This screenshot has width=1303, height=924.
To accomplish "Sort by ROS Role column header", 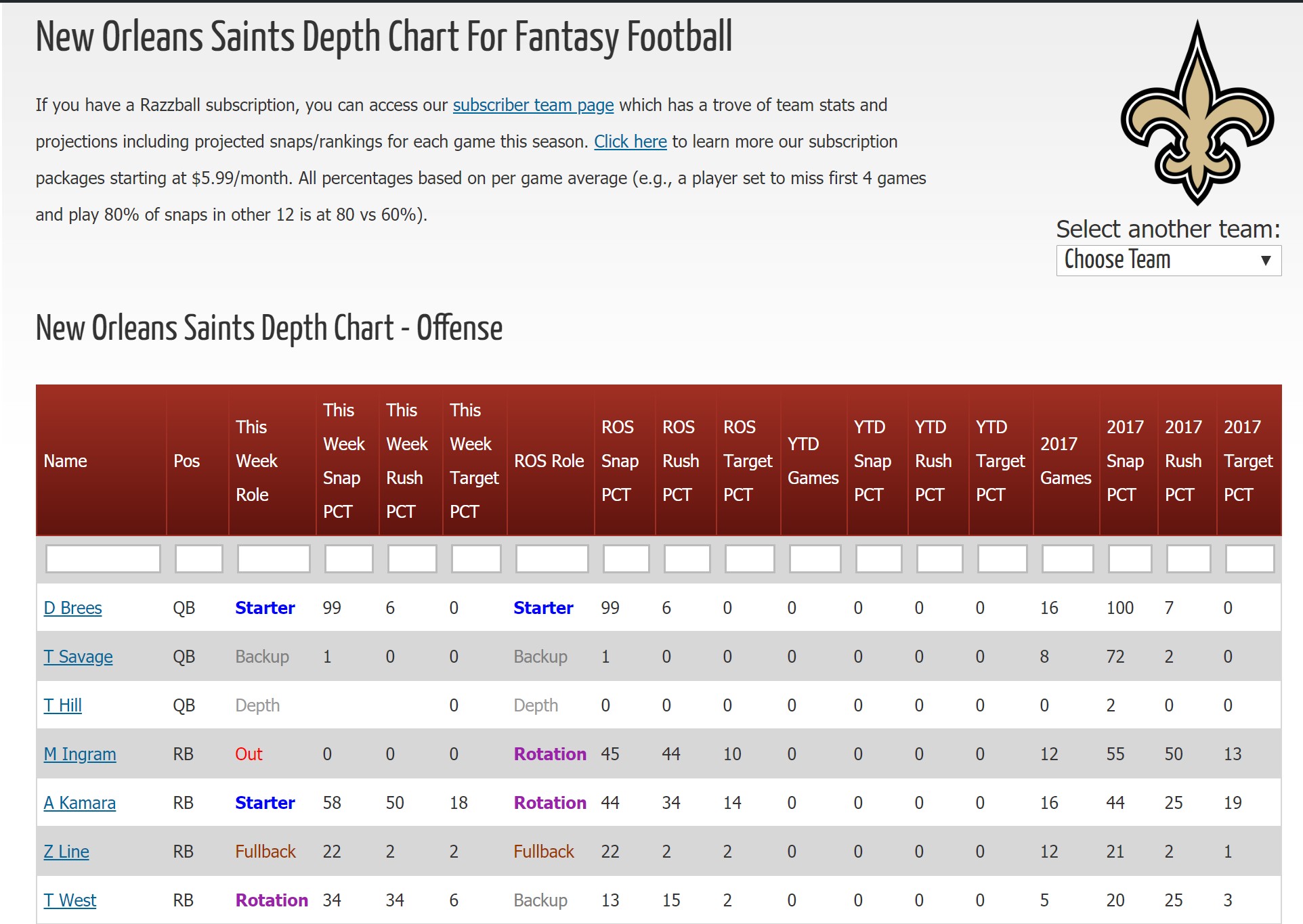I will tap(549, 461).
